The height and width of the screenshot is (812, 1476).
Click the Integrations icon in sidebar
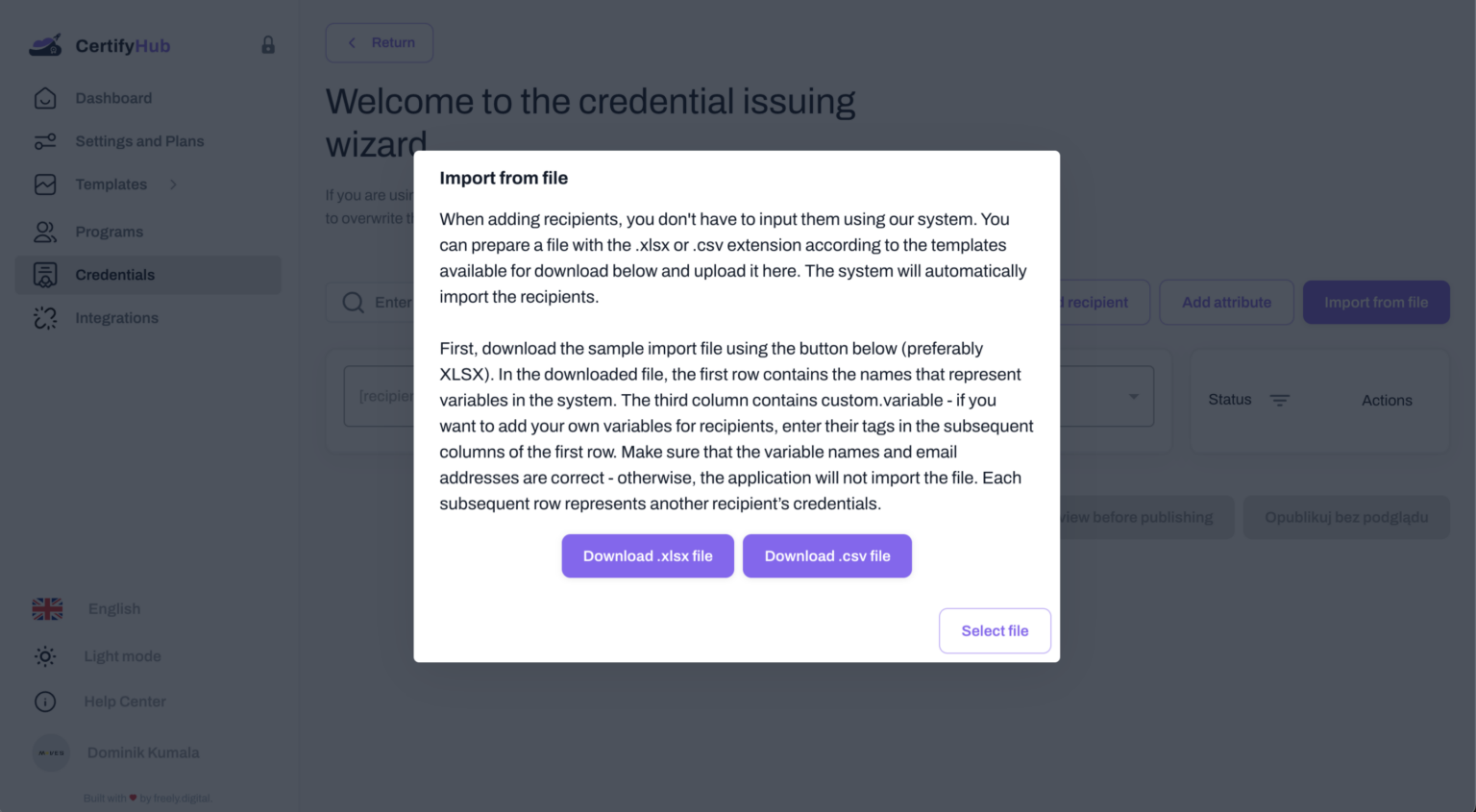tap(45, 318)
